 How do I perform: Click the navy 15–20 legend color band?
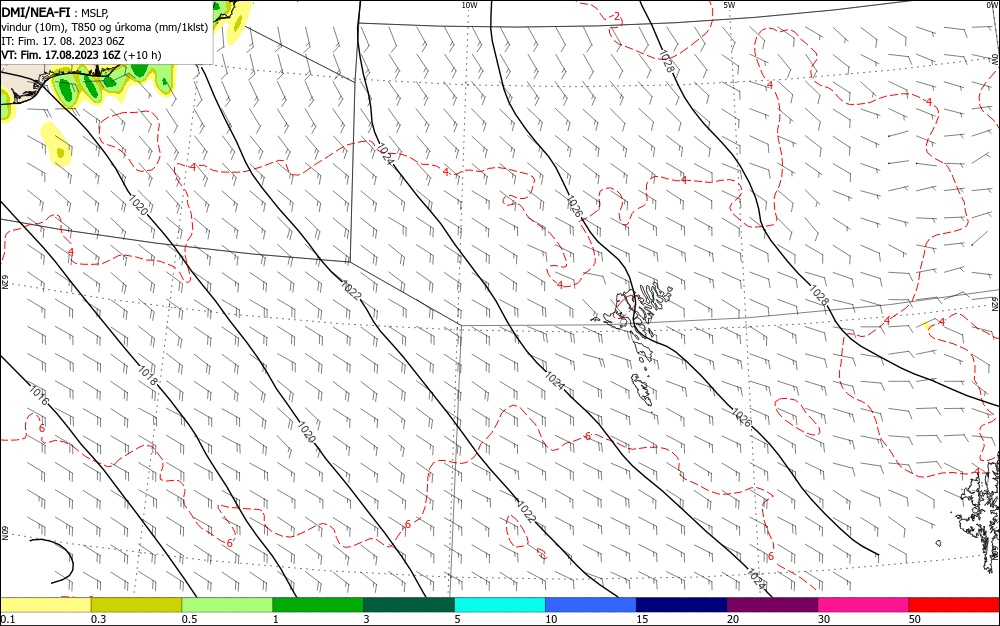coord(682,605)
